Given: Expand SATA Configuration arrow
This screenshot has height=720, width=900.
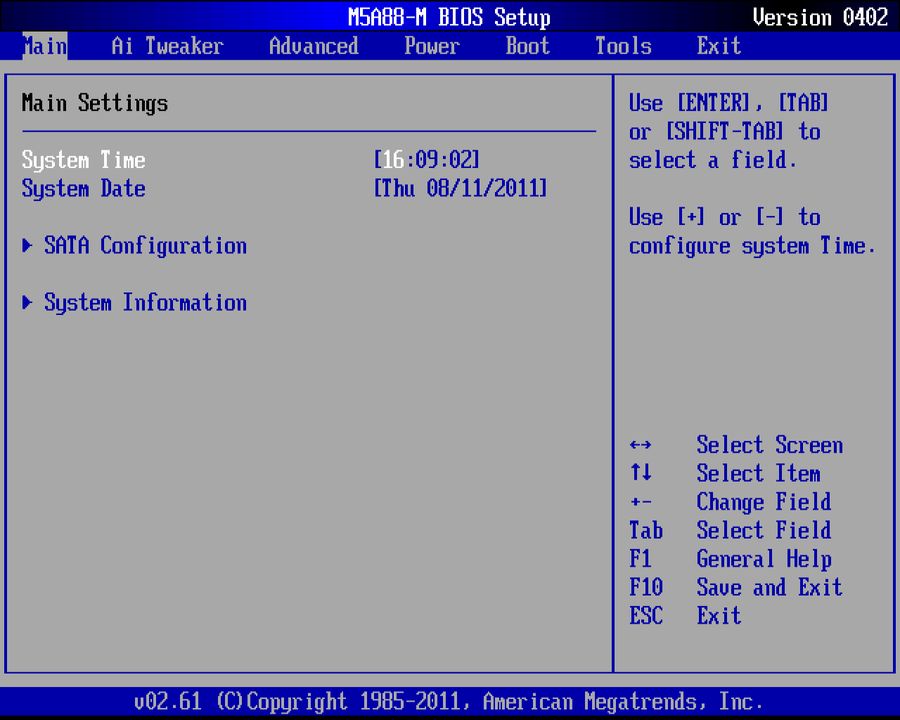Looking at the screenshot, I should 27,246.
